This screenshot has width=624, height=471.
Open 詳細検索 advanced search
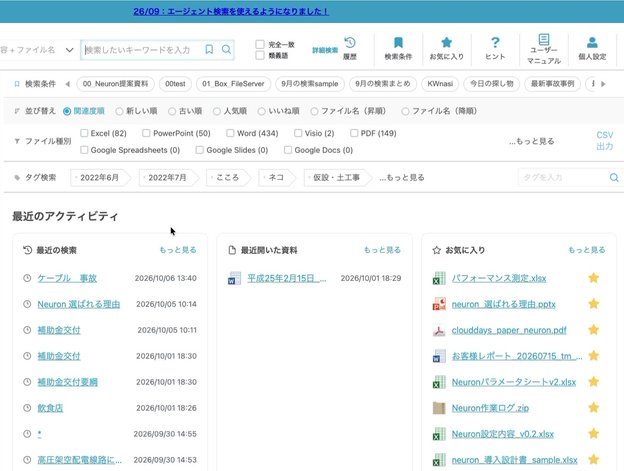325,50
